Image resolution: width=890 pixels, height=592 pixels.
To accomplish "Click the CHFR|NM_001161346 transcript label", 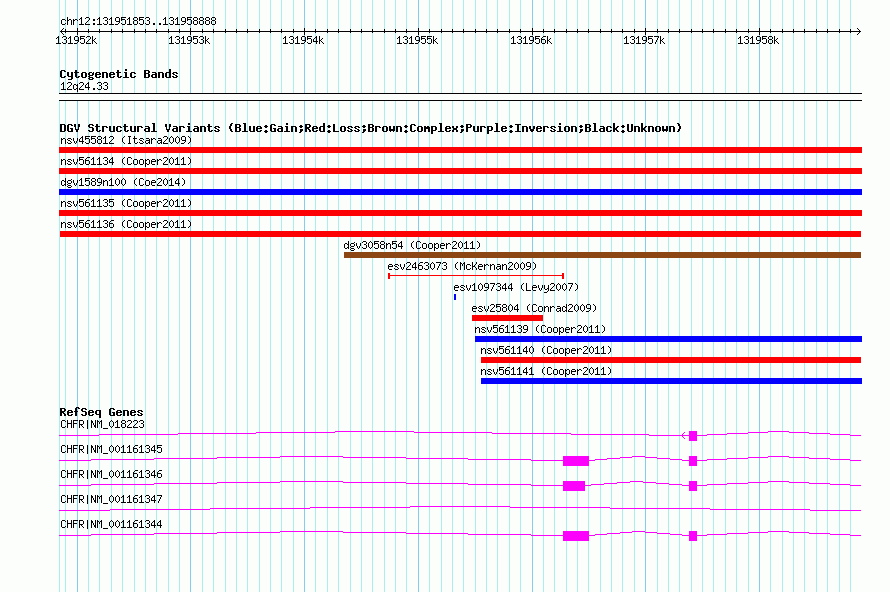I will click(x=111, y=475).
